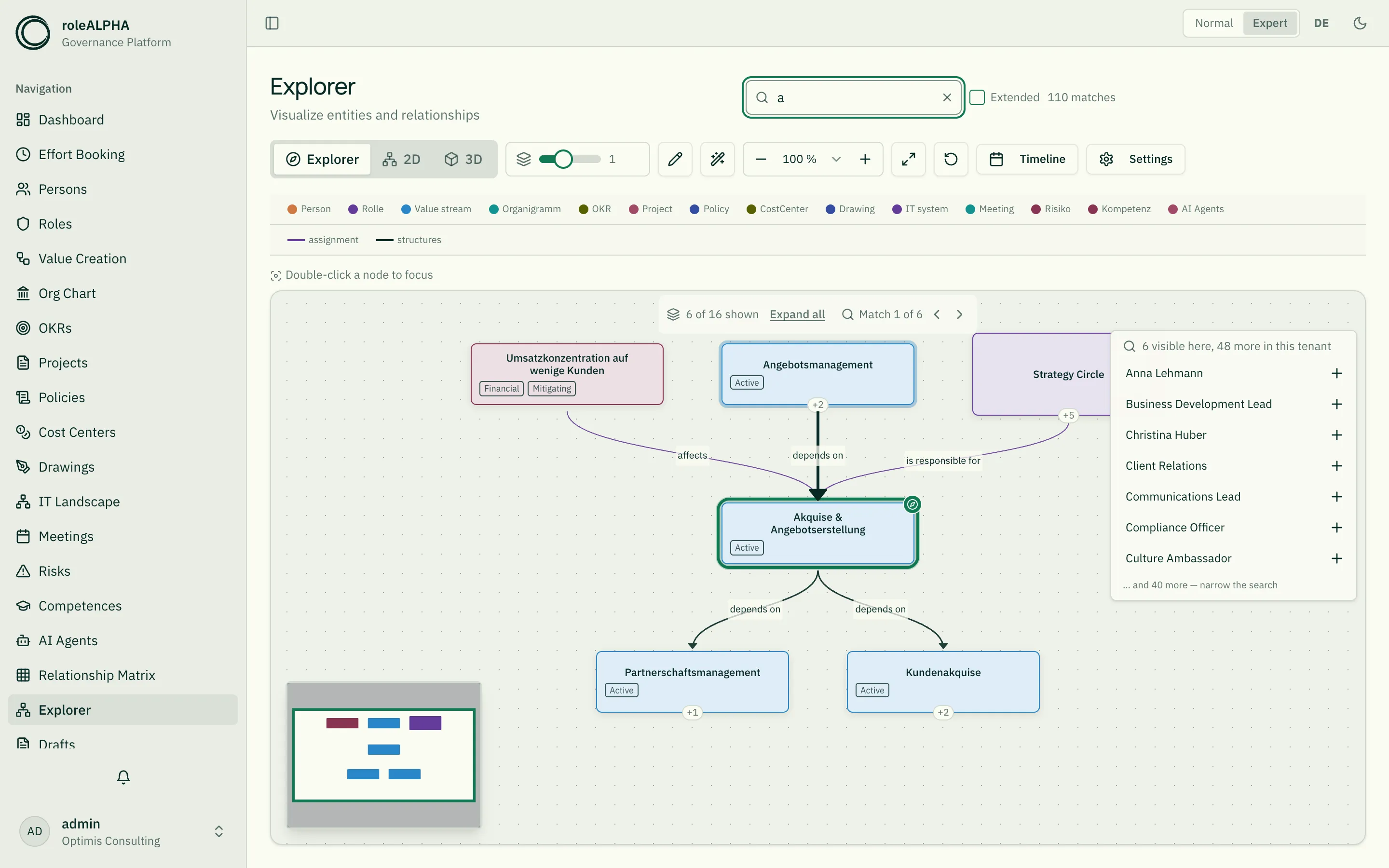
Task: Expand the admin account switcher
Action: [218, 831]
